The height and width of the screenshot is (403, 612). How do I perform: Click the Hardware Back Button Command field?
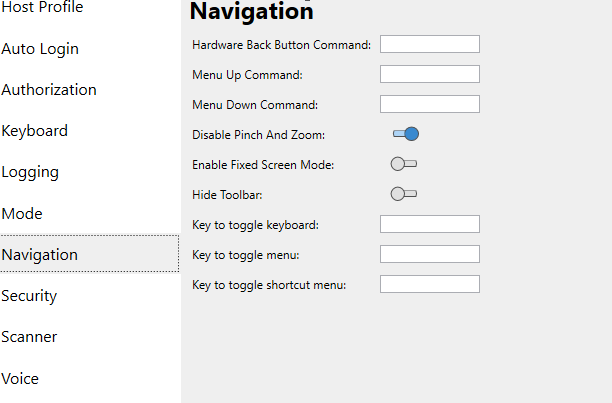click(430, 44)
